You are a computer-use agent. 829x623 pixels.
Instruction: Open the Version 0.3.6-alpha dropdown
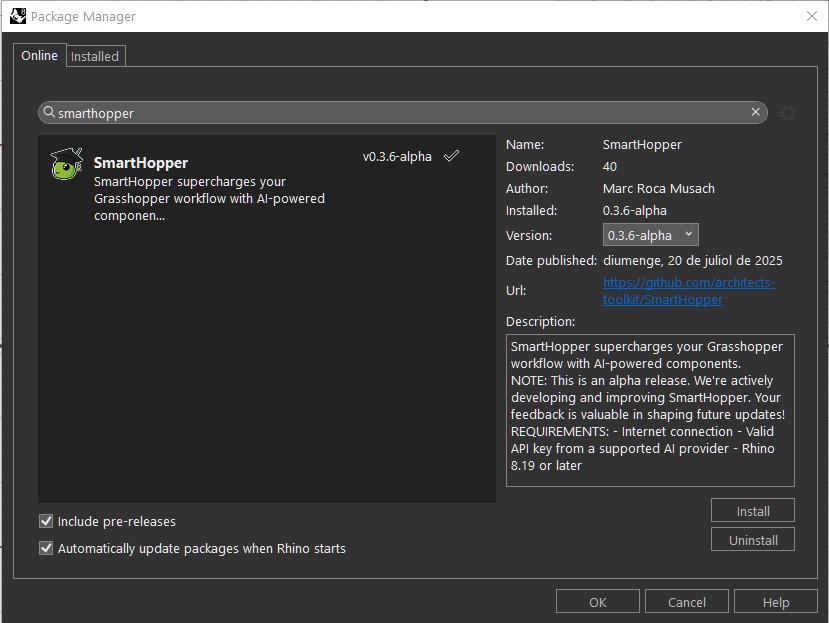point(650,235)
